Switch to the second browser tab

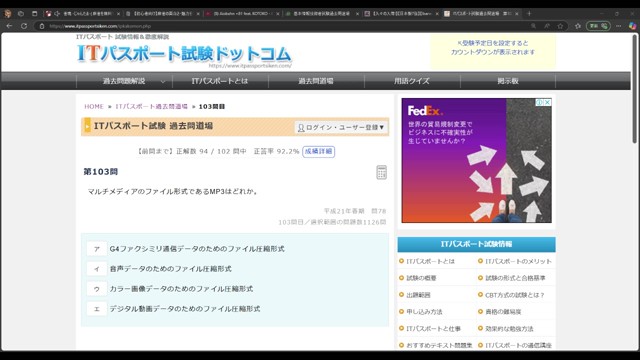pos(162,13)
